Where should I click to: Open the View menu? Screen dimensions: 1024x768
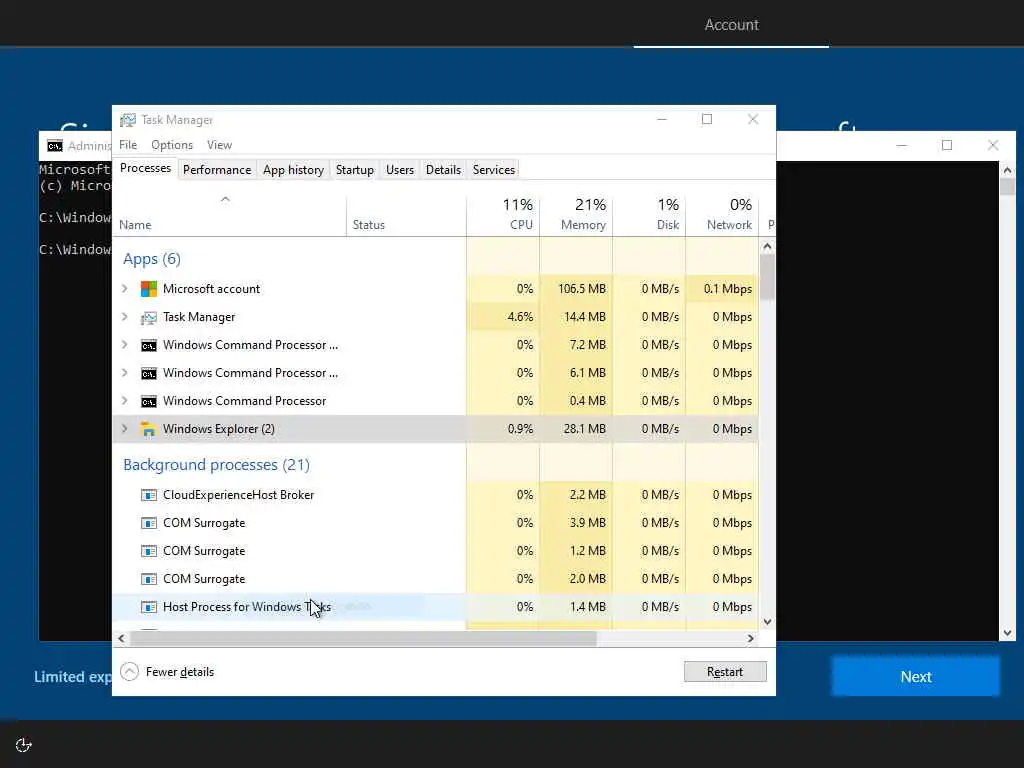pos(219,145)
